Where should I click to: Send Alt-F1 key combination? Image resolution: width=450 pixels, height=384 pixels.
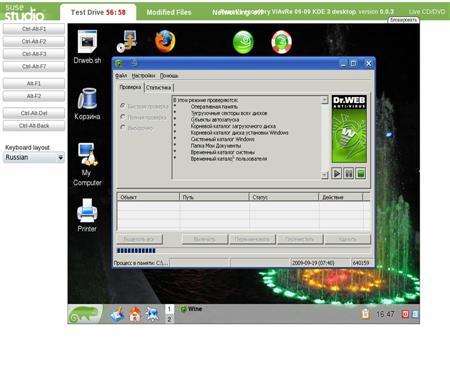[34, 84]
